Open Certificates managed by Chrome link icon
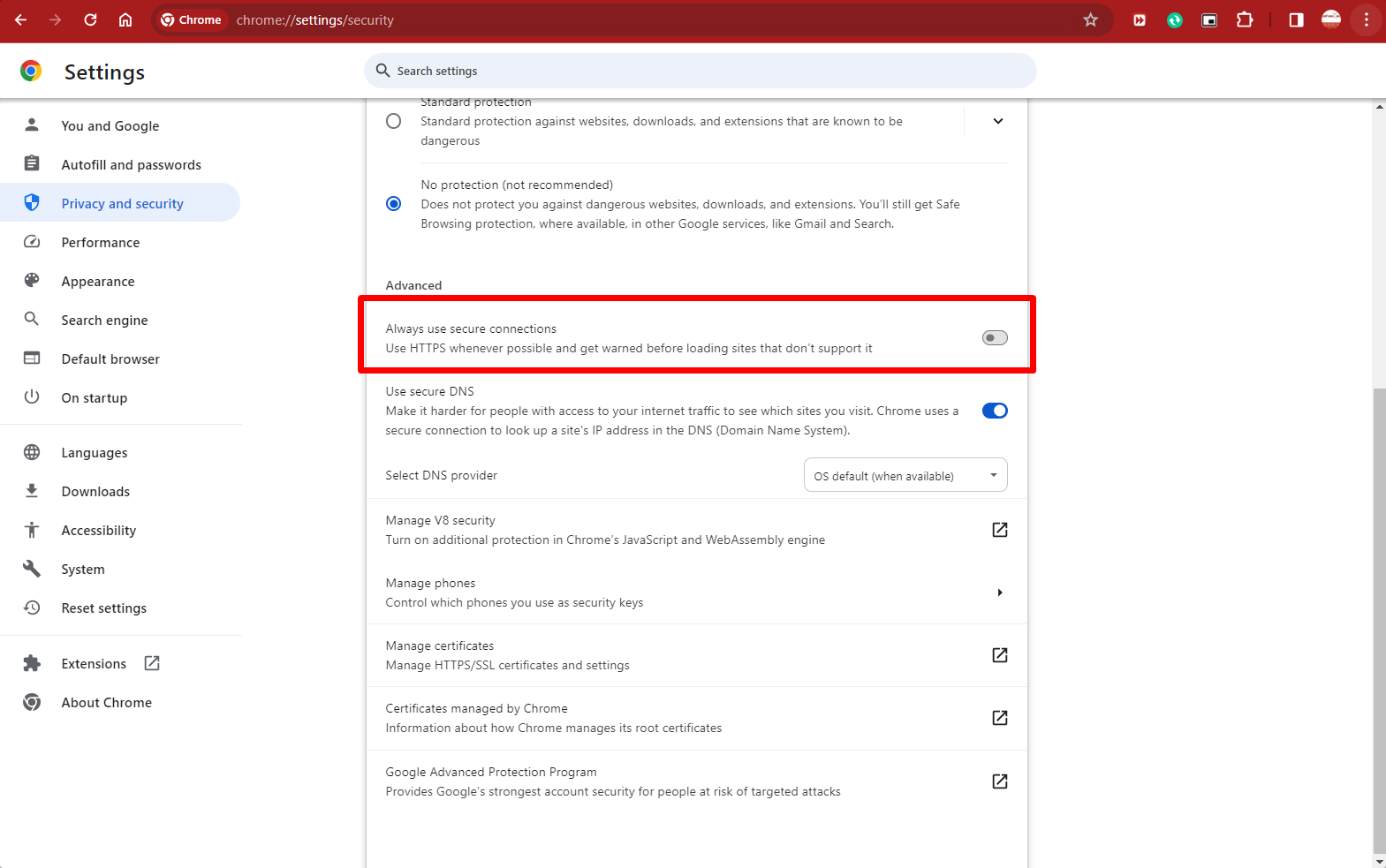 [x=999, y=718]
